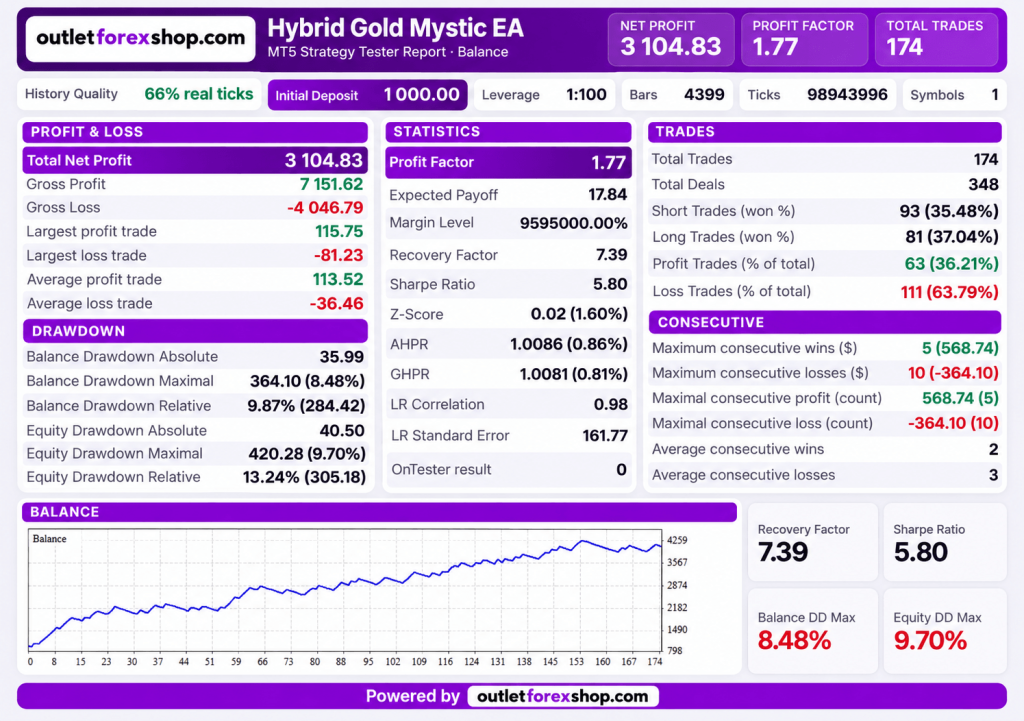Image resolution: width=1024 pixels, height=721 pixels.
Task: Click AHPR value '1.0086 (0.86%)'
Action: click(568, 344)
